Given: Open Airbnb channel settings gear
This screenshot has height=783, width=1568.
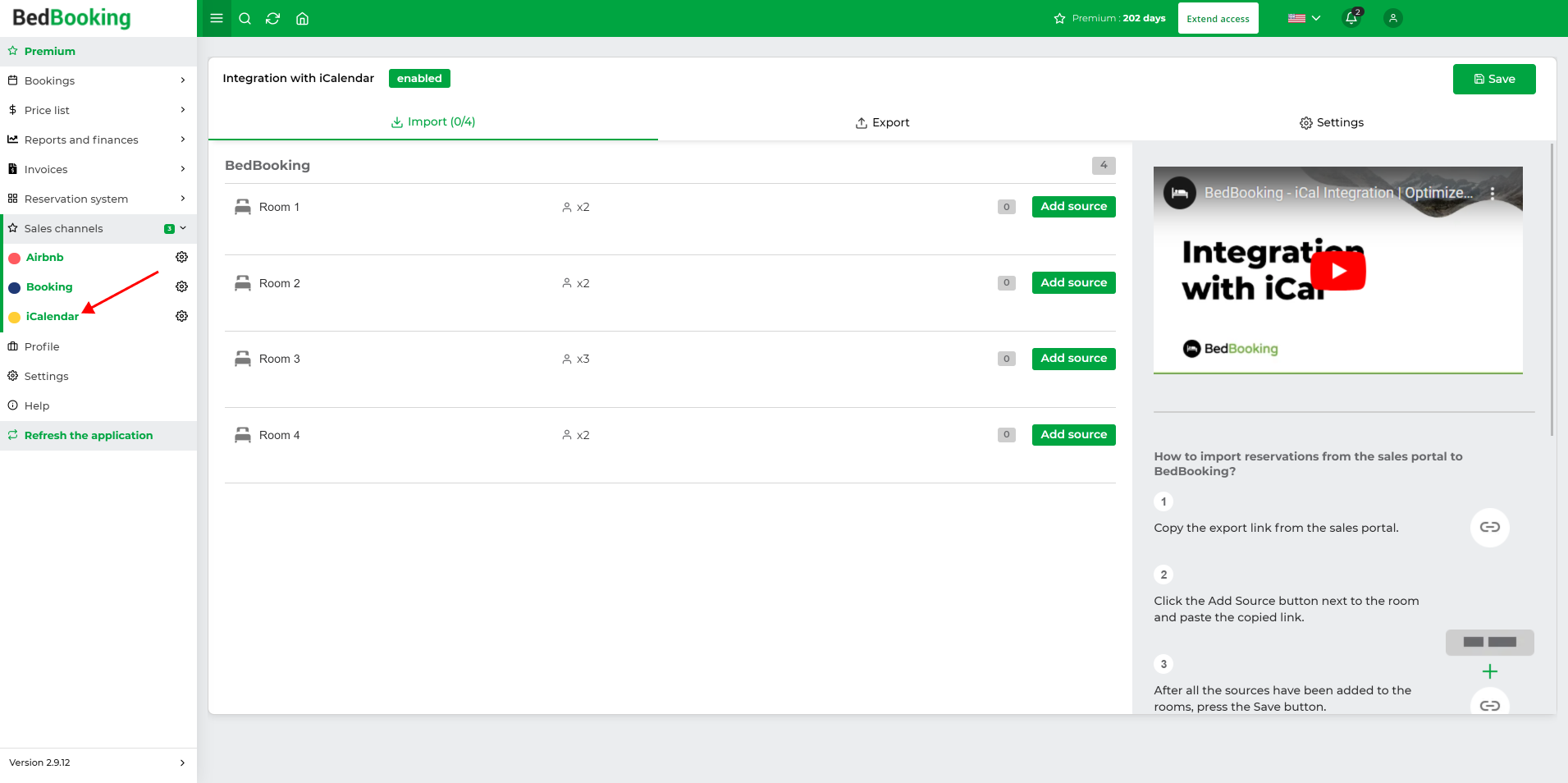Looking at the screenshot, I should click(x=182, y=257).
